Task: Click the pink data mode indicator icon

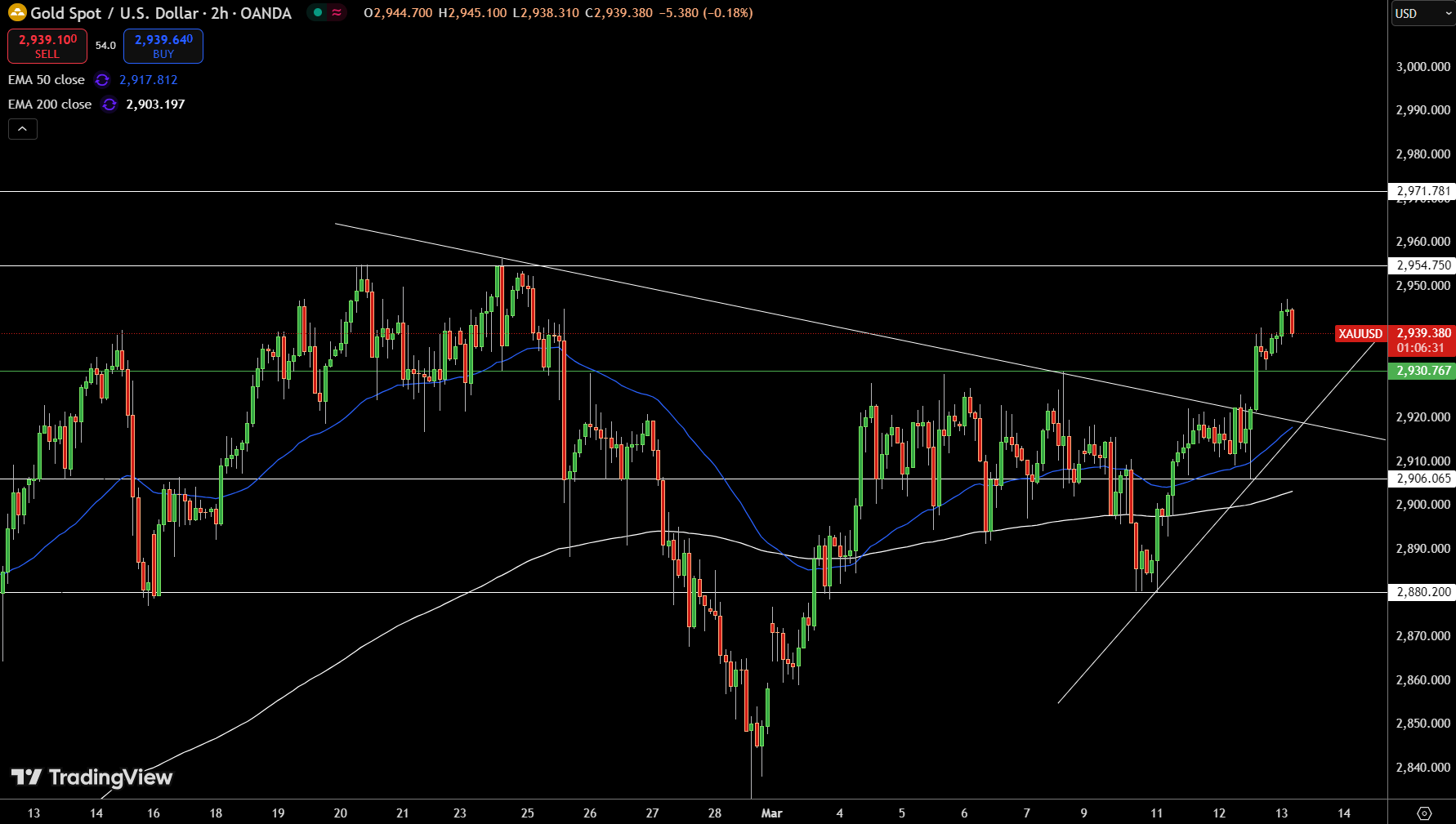Action: [x=337, y=12]
